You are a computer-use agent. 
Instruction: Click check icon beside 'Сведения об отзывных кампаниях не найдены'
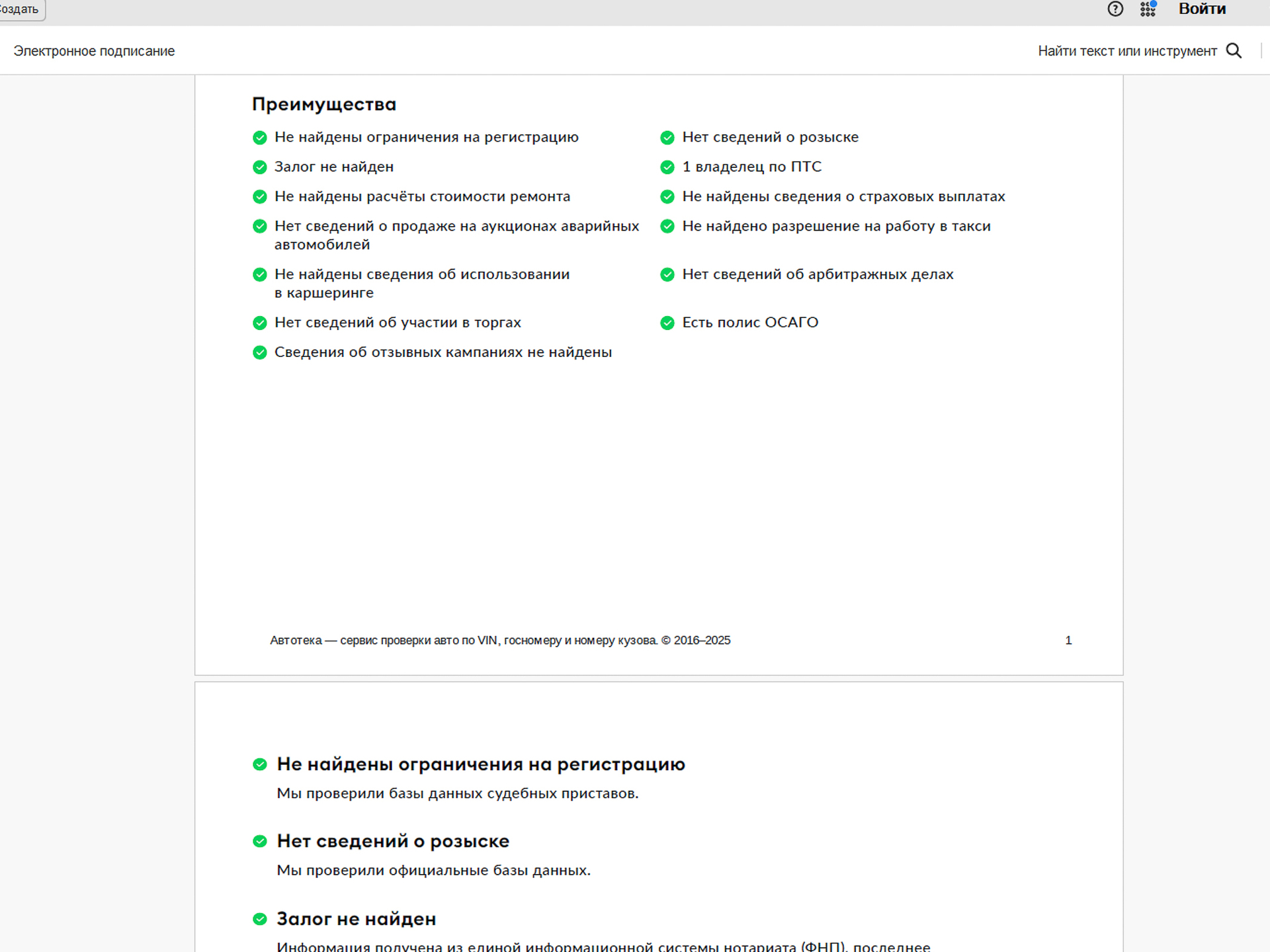pos(260,352)
